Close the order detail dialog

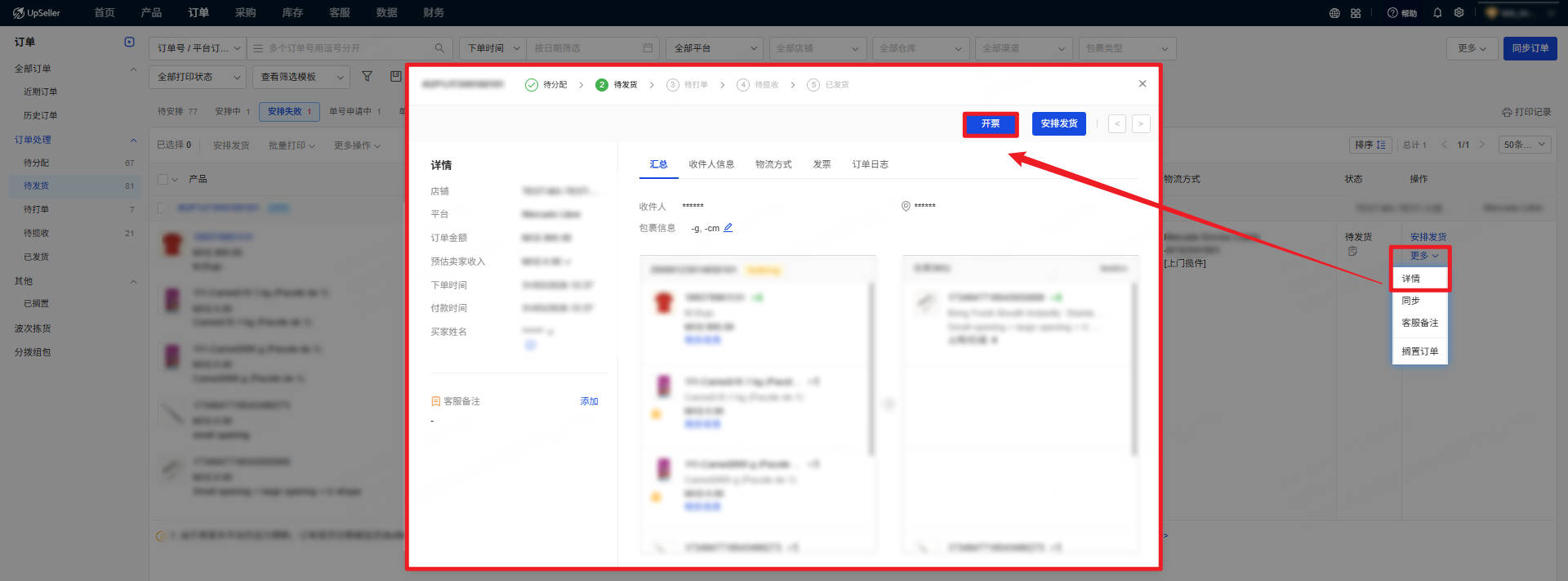[1143, 83]
